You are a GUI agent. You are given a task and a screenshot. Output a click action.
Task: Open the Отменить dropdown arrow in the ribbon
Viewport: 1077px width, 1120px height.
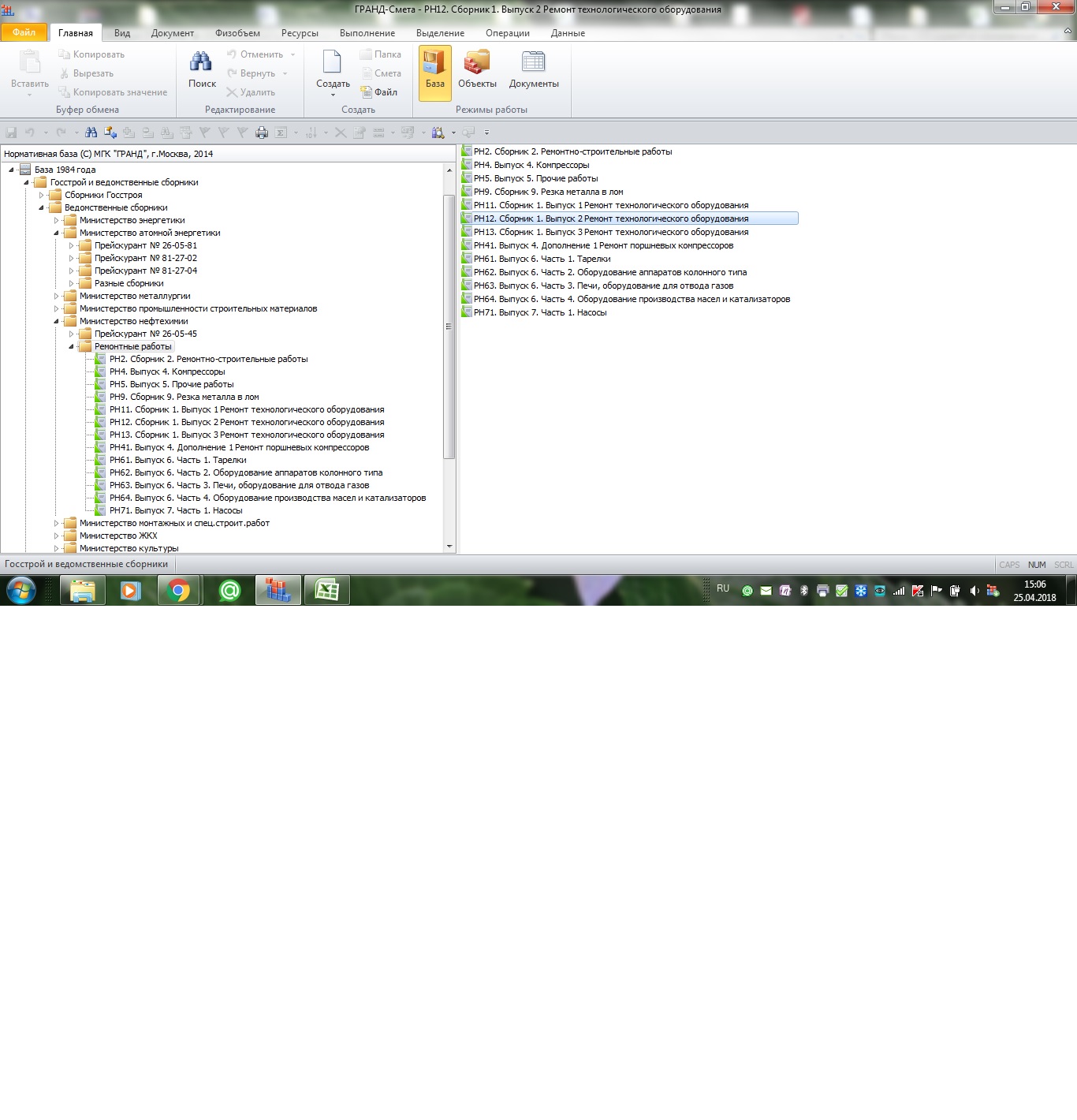293,54
